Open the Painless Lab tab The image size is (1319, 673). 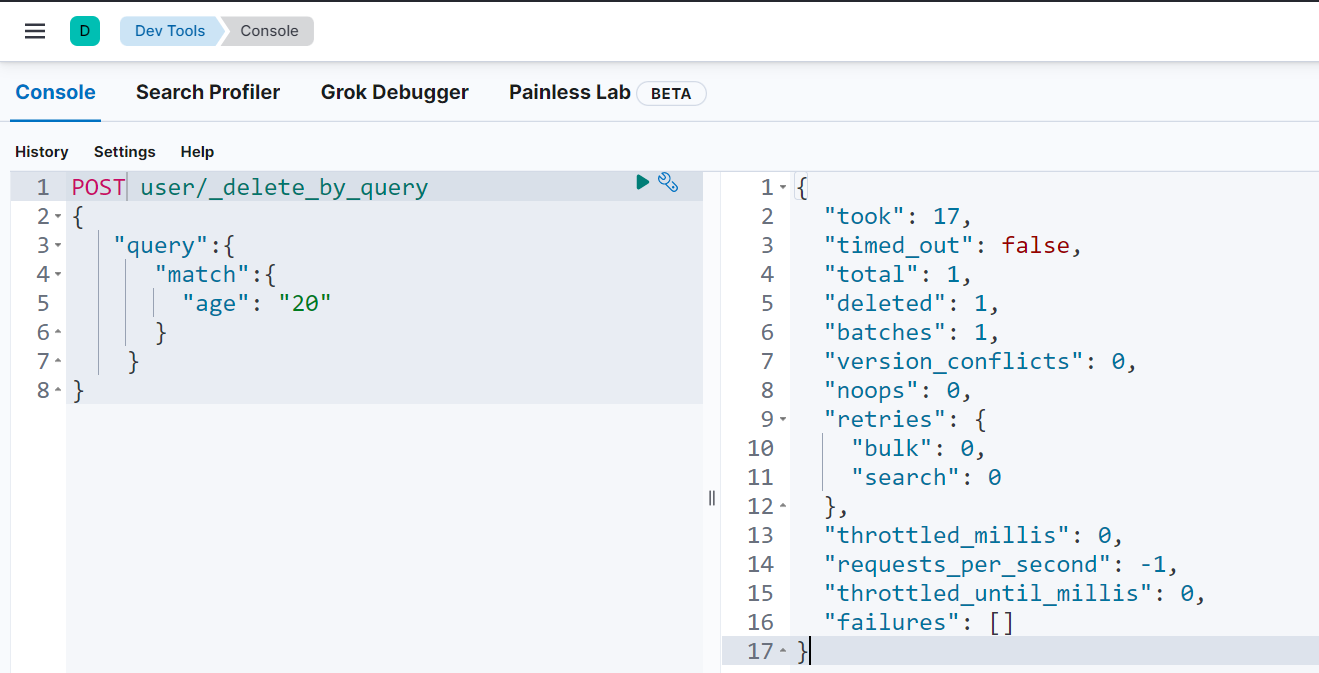point(570,93)
